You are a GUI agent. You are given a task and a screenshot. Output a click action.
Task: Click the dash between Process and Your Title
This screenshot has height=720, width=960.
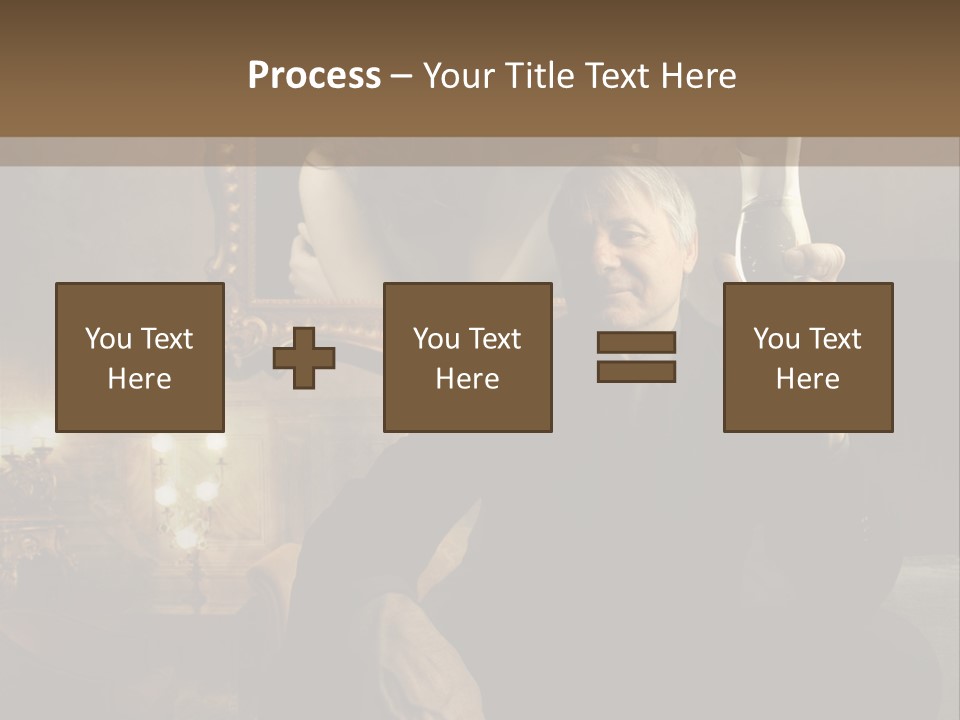click(x=401, y=76)
